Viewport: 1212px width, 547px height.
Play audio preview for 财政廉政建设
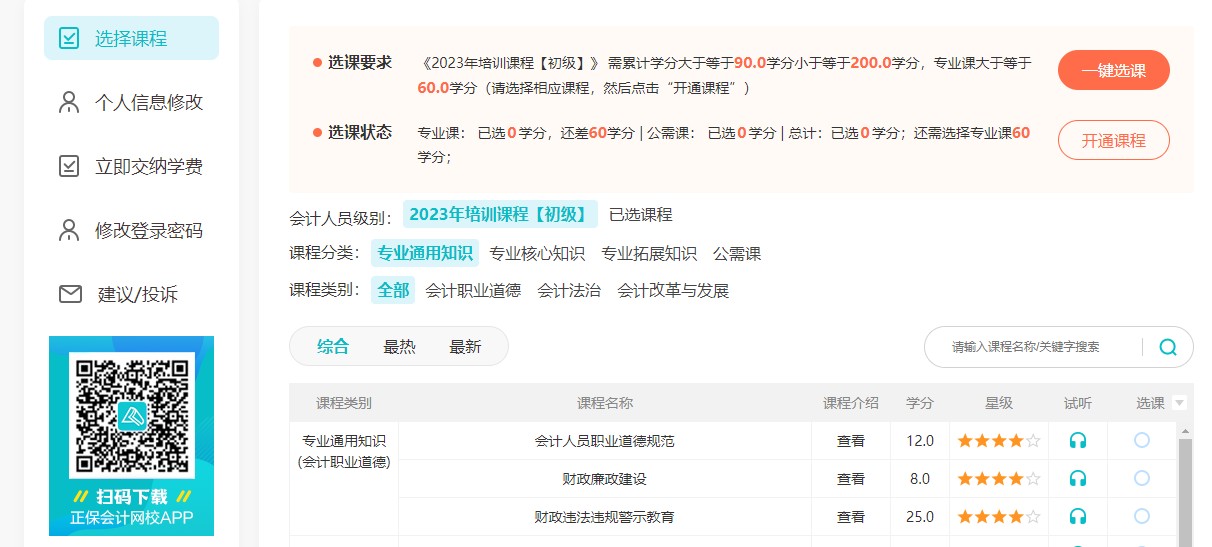pos(1077,479)
